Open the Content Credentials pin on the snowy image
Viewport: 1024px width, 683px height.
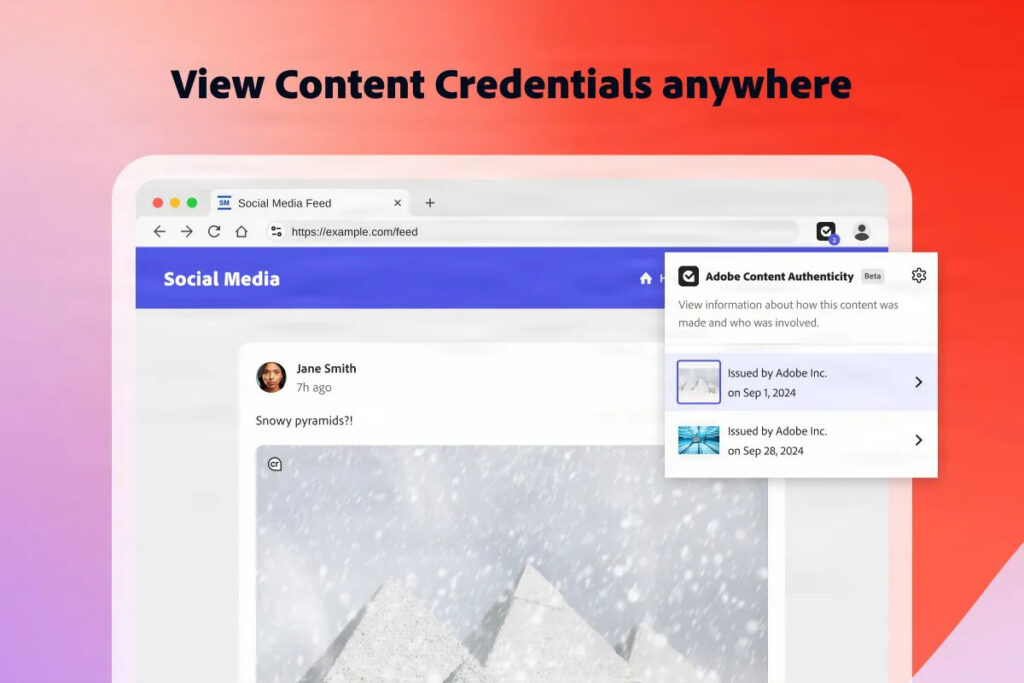tap(275, 464)
